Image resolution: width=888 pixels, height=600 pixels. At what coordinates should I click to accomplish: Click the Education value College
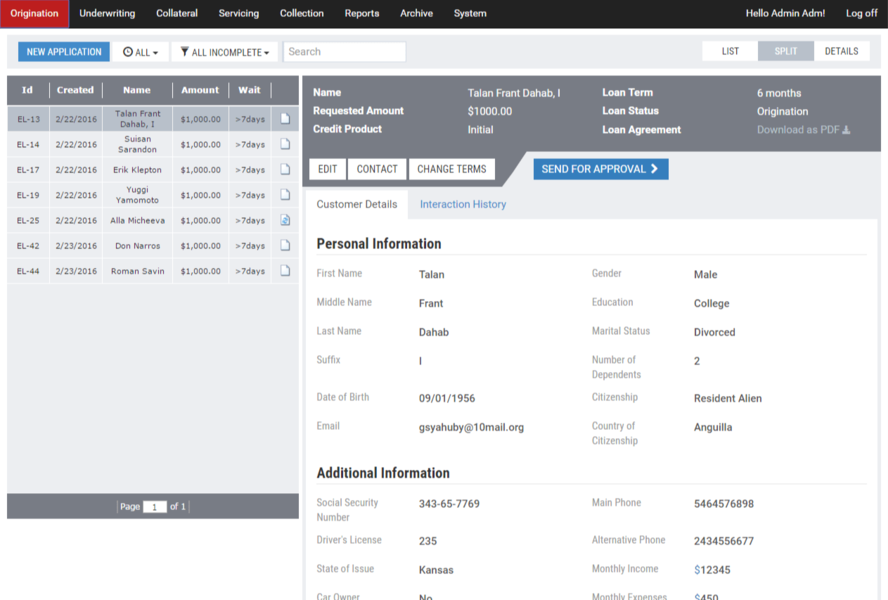click(x=711, y=303)
